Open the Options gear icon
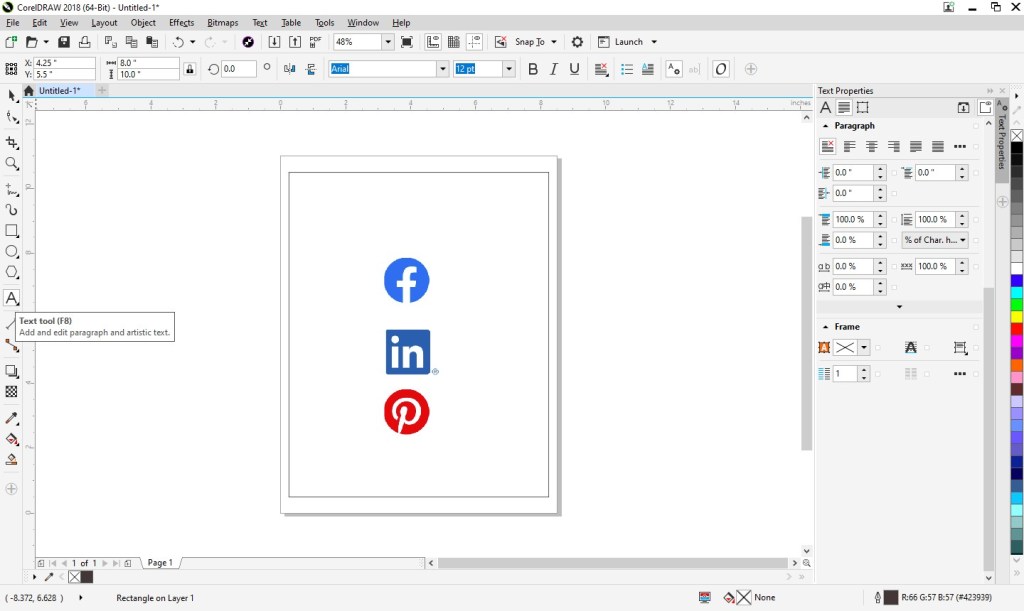Viewport: 1024px width, 611px height. point(577,42)
